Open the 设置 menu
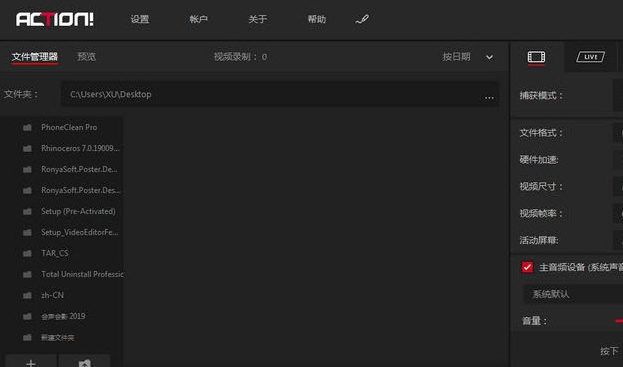Image resolution: width=623 pixels, height=367 pixels. (x=140, y=19)
